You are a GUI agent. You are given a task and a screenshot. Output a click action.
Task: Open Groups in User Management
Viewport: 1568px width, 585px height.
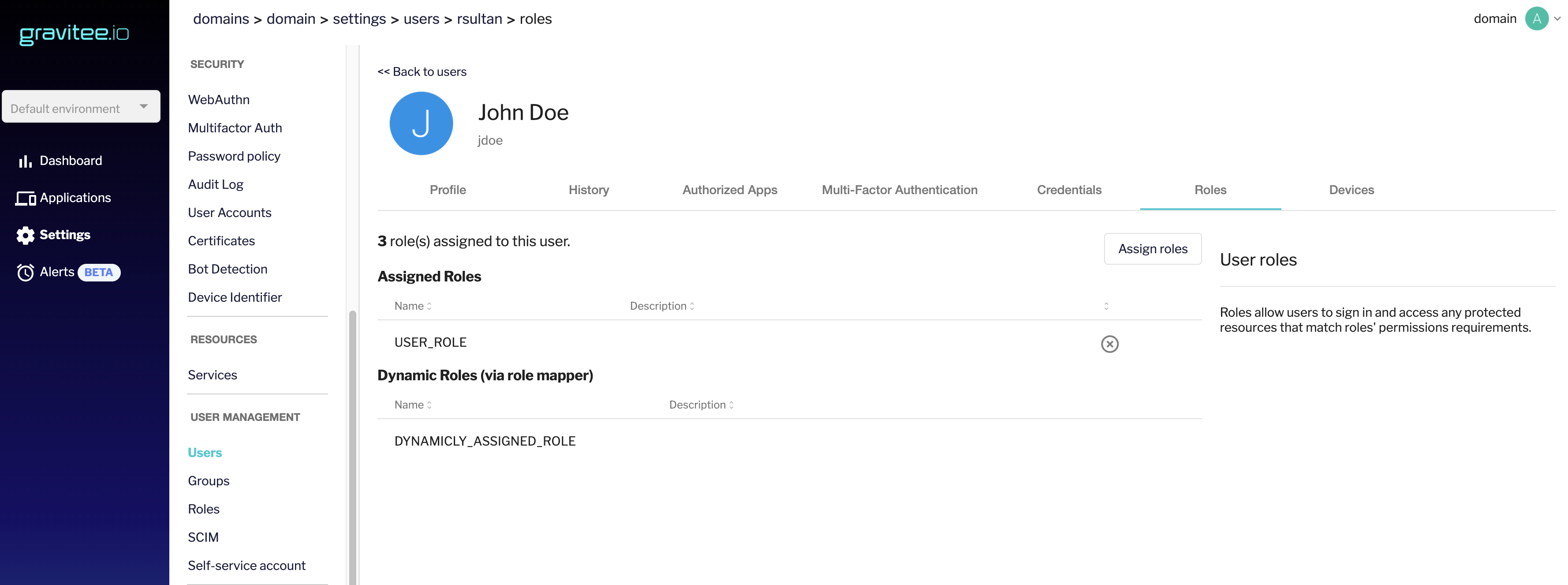click(209, 481)
